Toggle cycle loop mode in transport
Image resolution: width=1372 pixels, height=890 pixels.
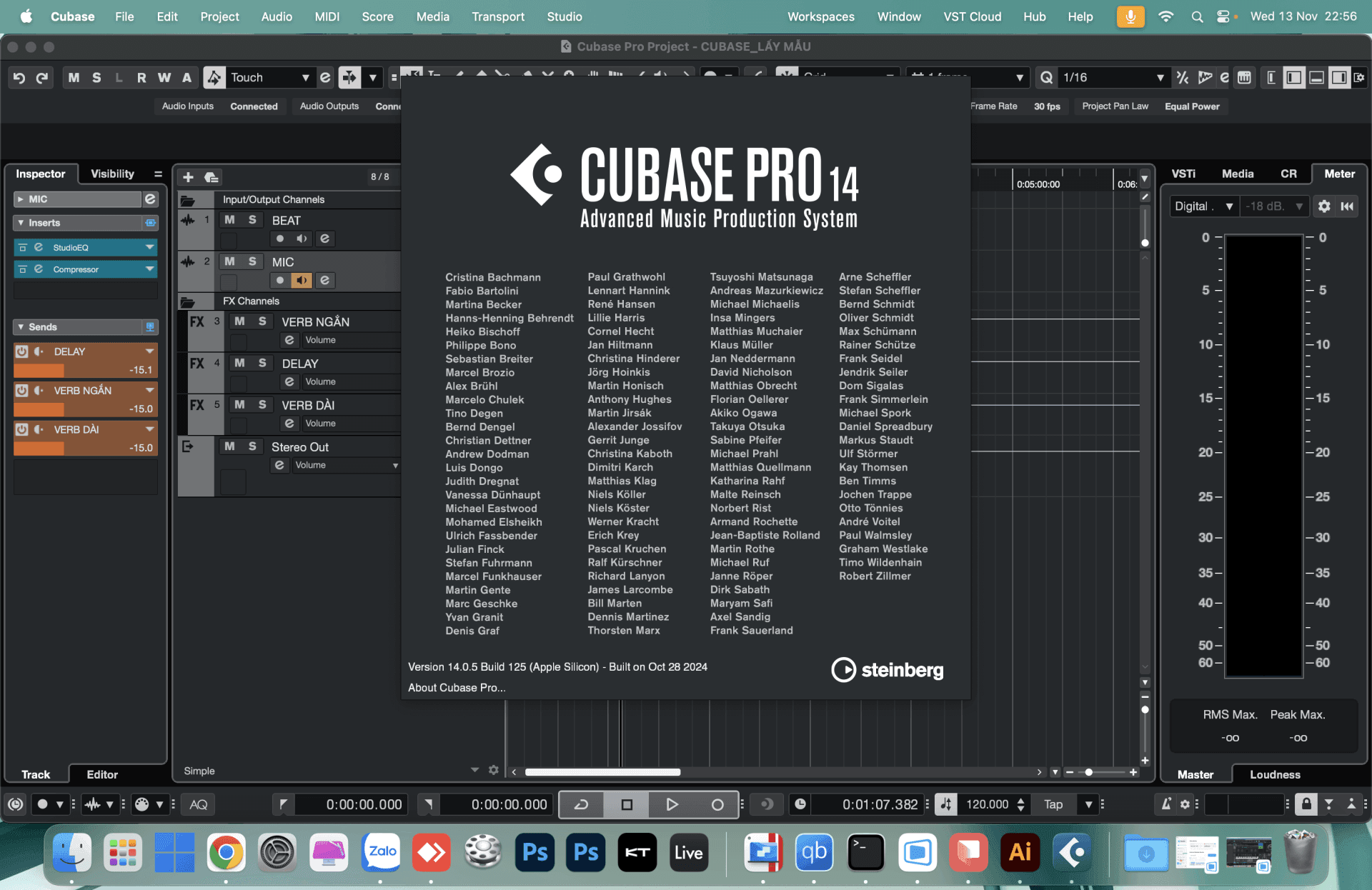tap(581, 804)
